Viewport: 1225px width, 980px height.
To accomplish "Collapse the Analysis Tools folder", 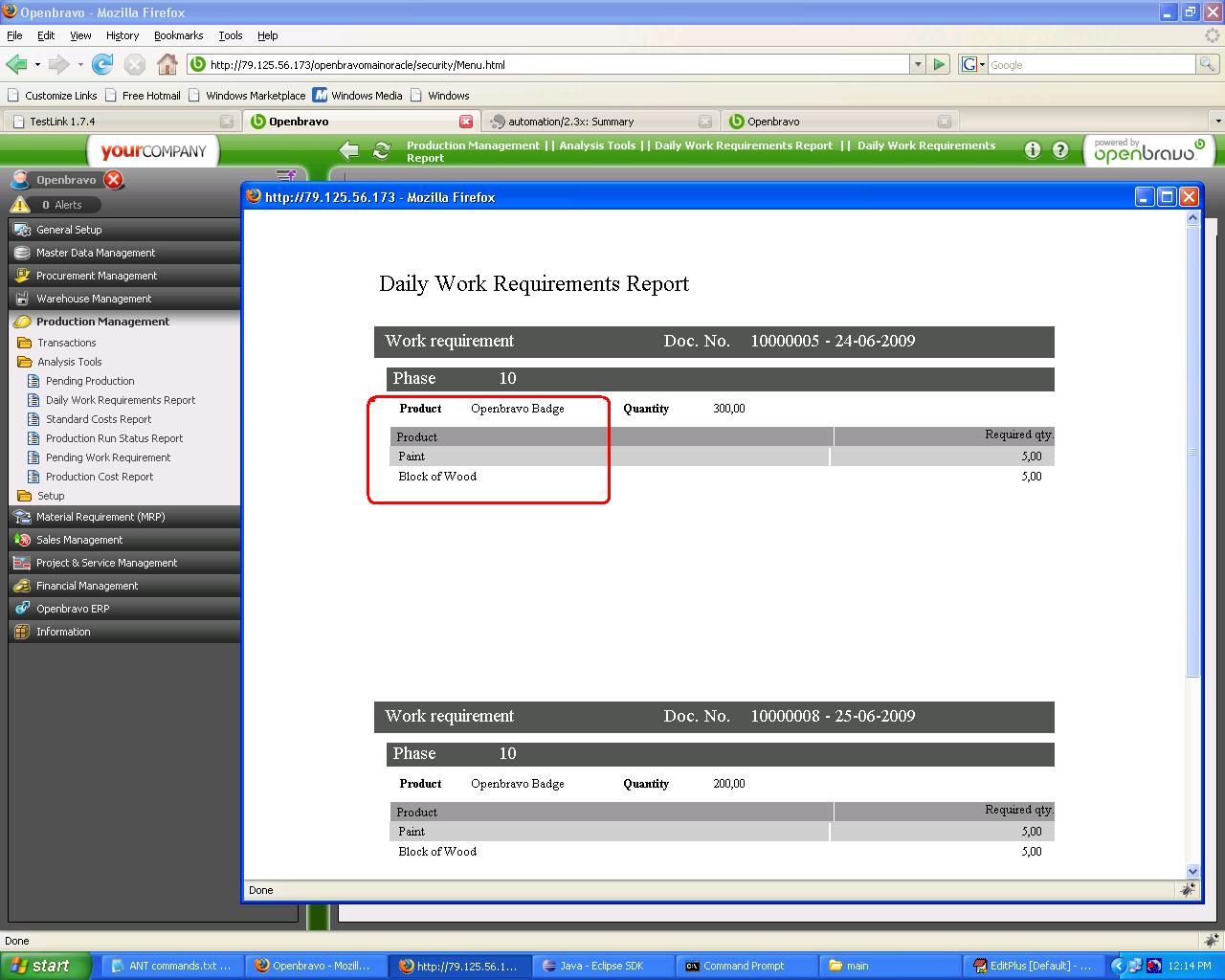I will [x=69, y=362].
